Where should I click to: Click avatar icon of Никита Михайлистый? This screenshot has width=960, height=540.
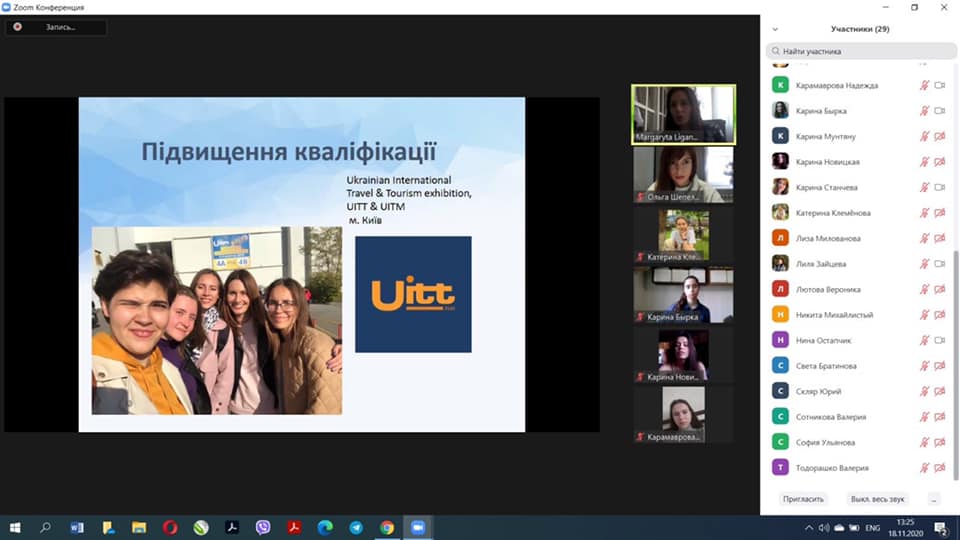[x=780, y=315]
